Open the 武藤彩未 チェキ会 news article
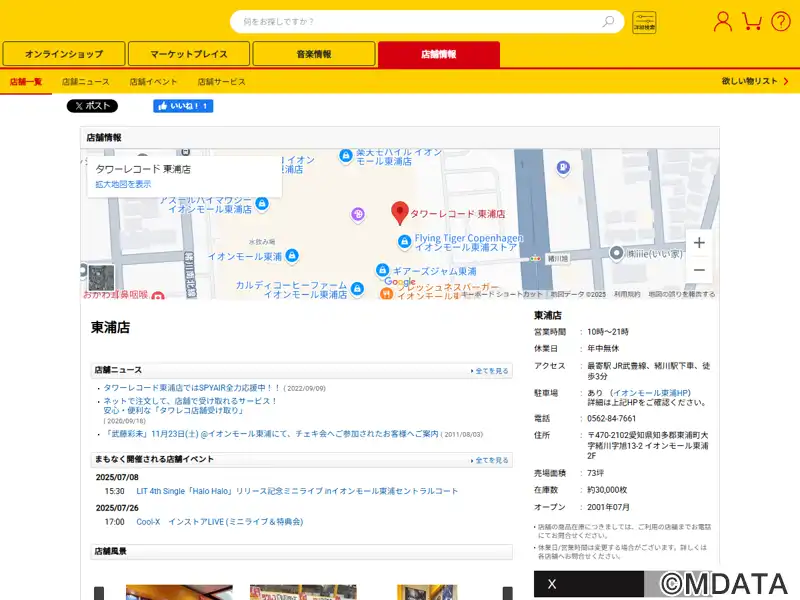800x600 pixels. (x=271, y=434)
